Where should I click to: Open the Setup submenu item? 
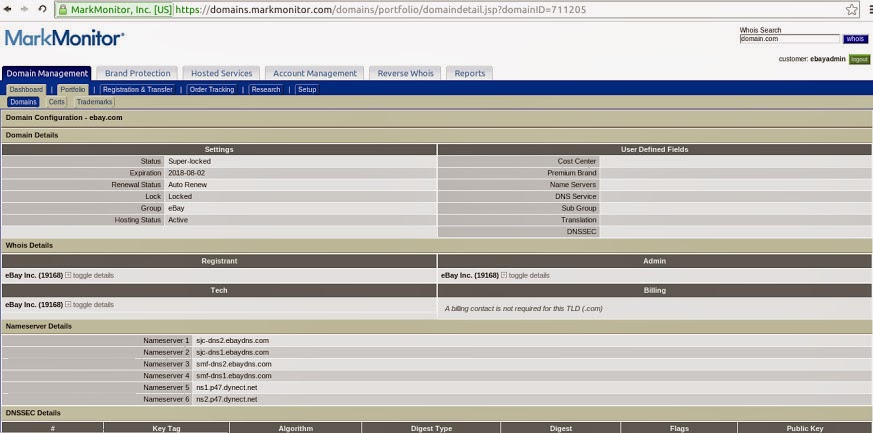(x=307, y=90)
